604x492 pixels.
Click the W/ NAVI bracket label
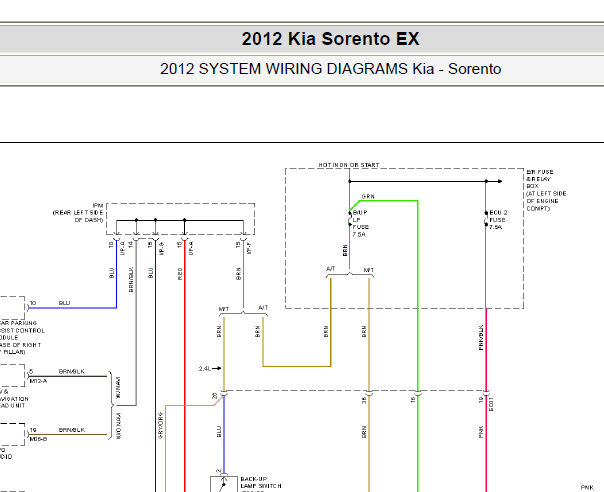[x=118, y=388]
